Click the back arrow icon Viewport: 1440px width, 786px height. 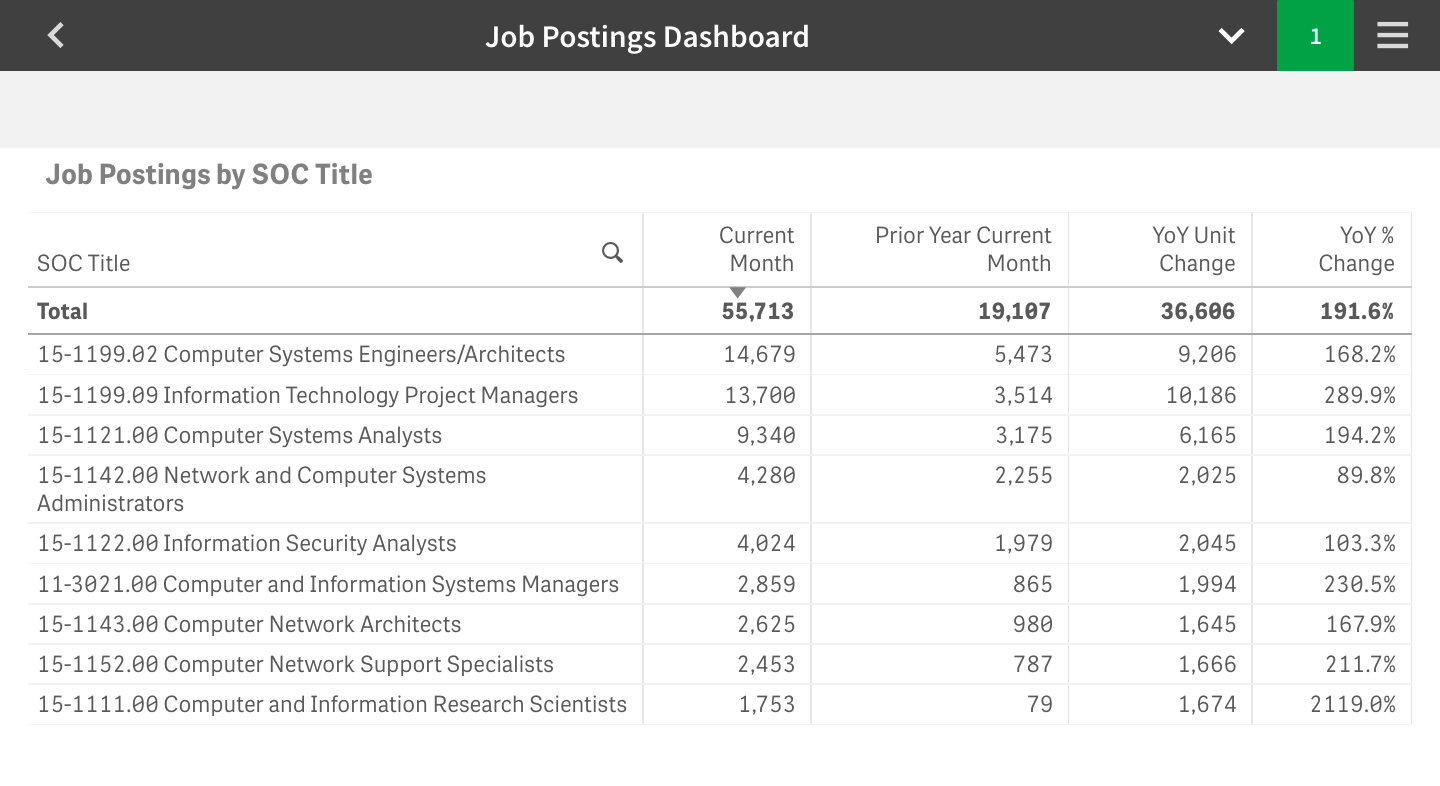56,36
